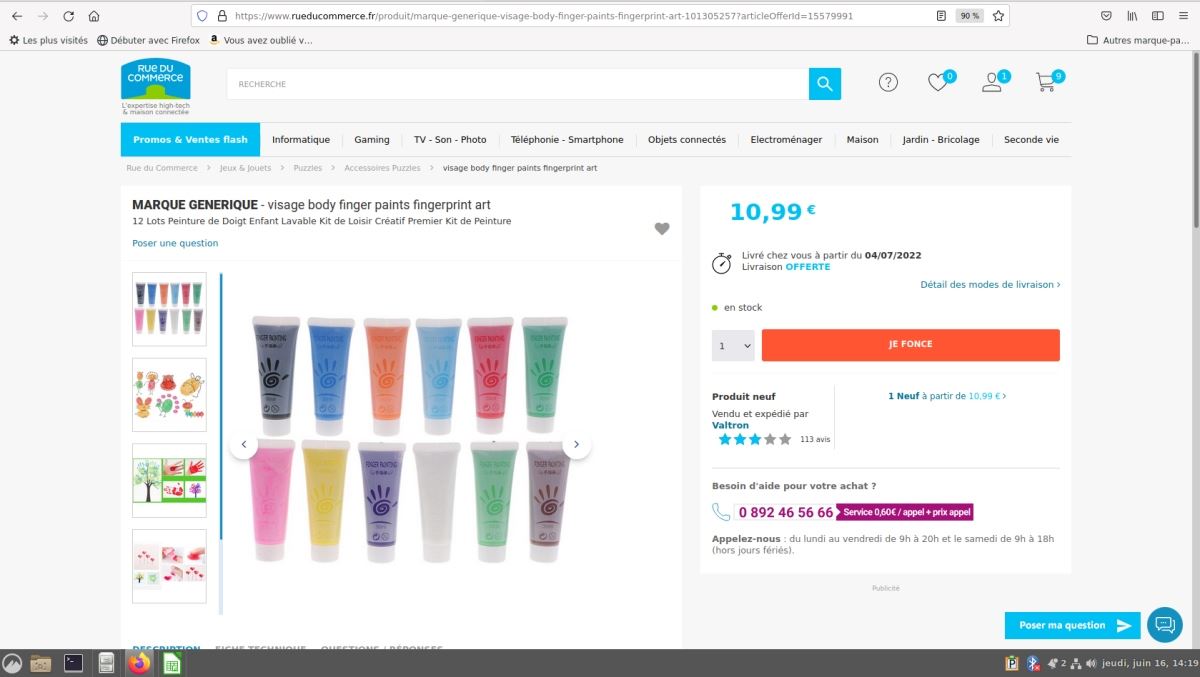The width and height of the screenshot is (1200, 677).
Task: Launch Firefox from the taskbar
Action: [139, 662]
